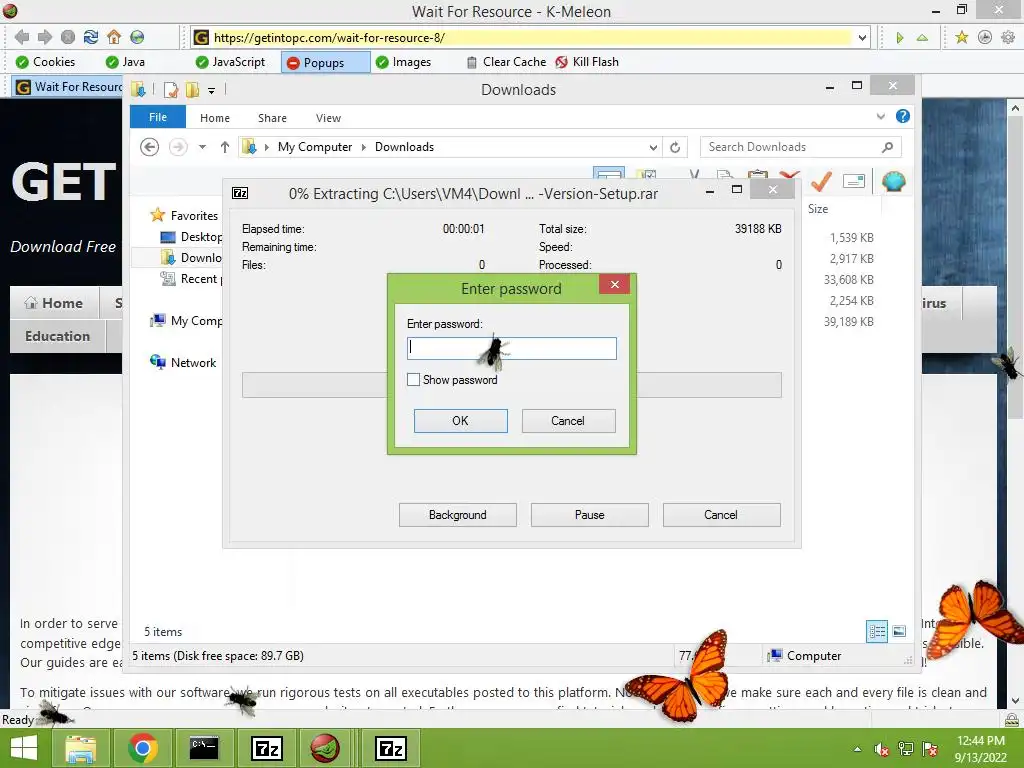Switch to details view icon
This screenshot has height=768, width=1024.
click(x=877, y=631)
